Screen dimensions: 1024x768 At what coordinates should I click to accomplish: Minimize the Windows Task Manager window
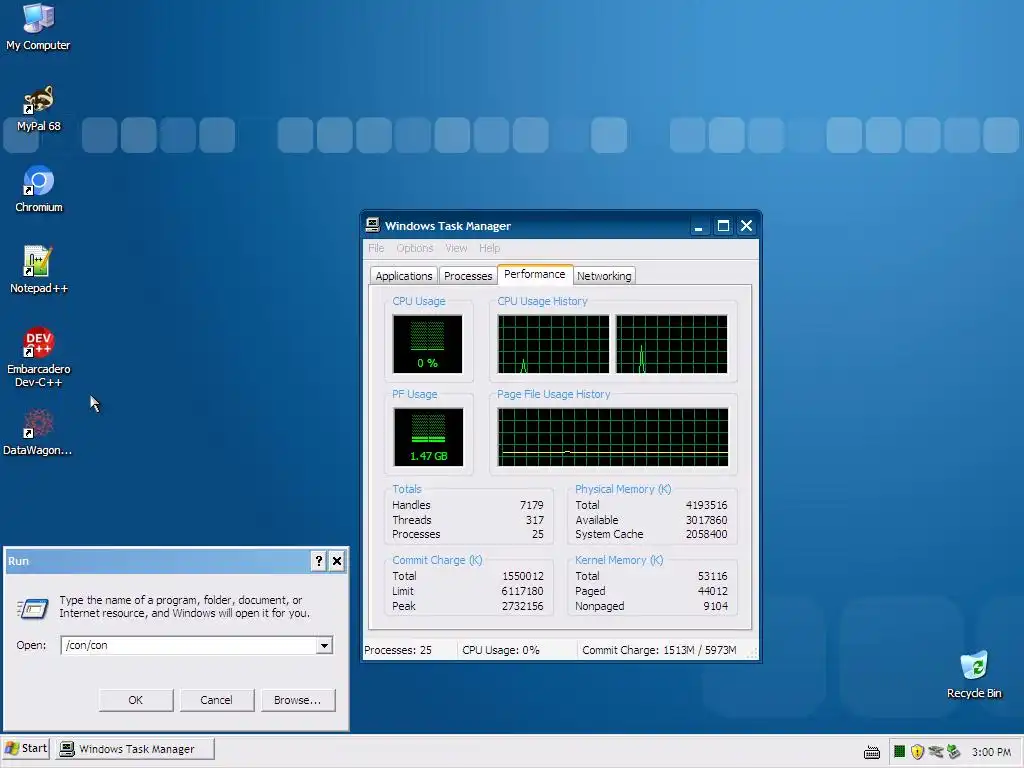coord(698,226)
